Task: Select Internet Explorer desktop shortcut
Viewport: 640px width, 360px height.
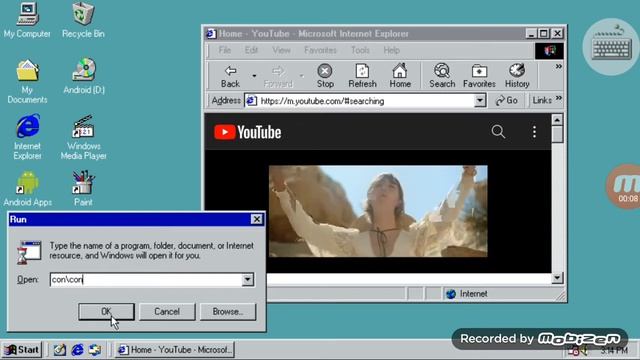Action: [27, 137]
